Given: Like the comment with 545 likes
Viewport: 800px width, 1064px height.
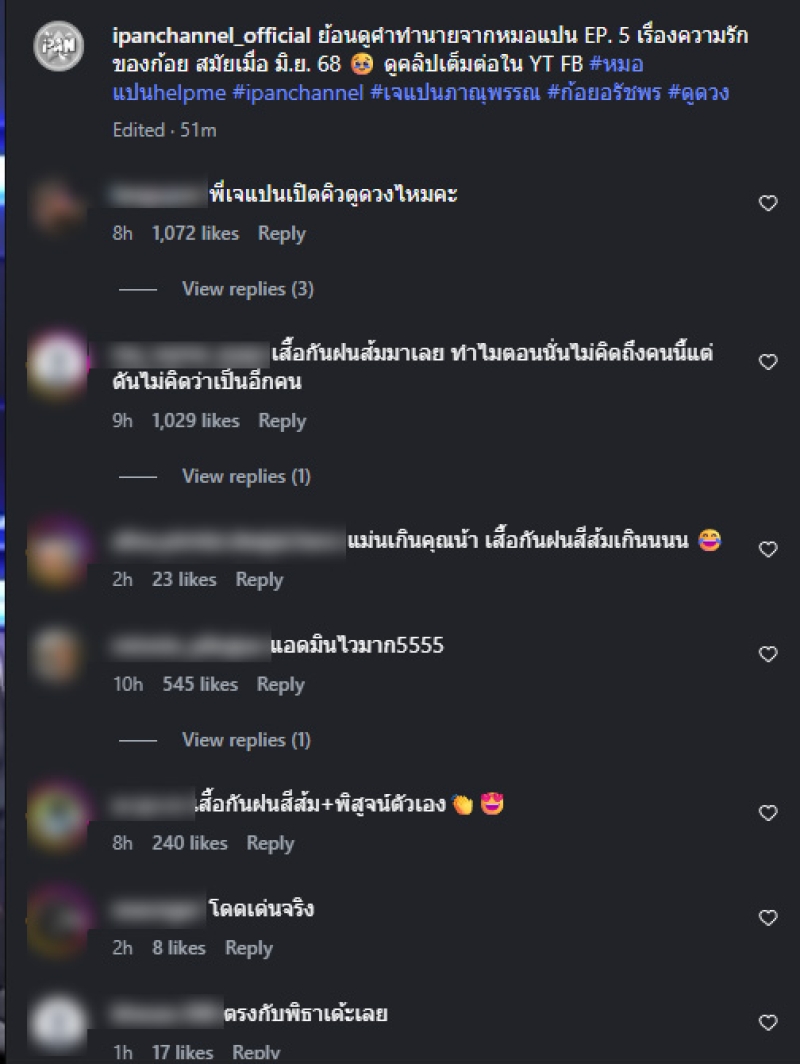Looking at the screenshot, I should (x=767, y=654).
